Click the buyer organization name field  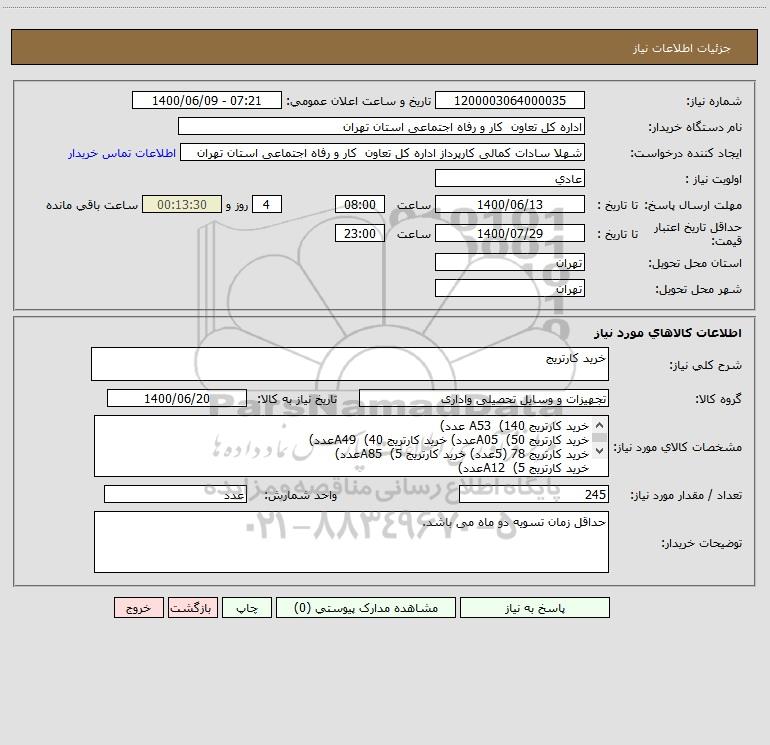tap(381, 126)
